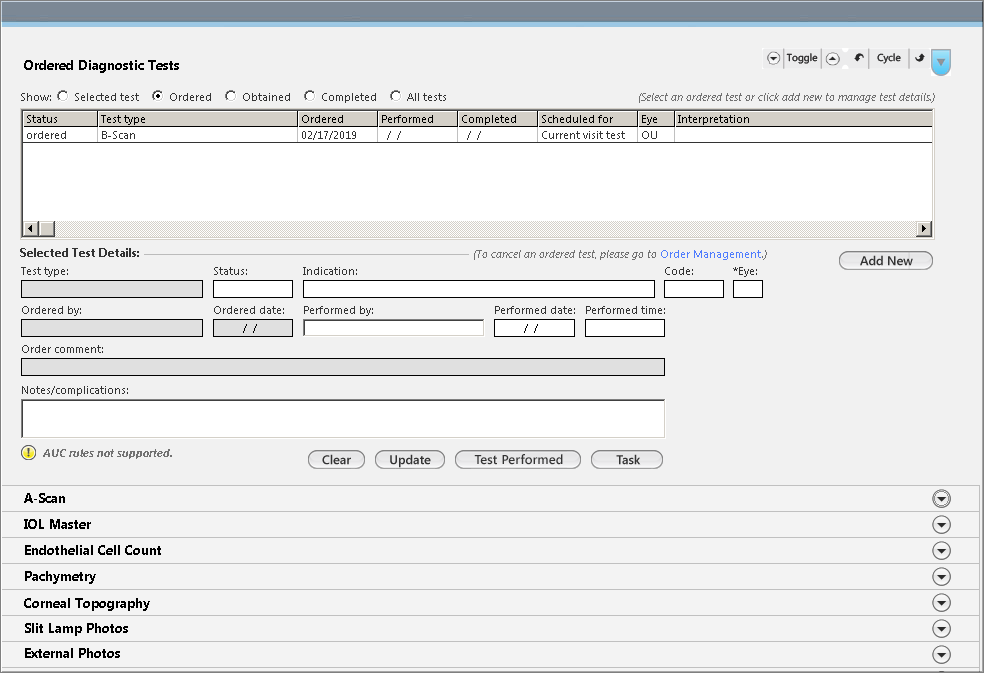Click the Ordered column header

pyautogui.click(x=338, y=119)
